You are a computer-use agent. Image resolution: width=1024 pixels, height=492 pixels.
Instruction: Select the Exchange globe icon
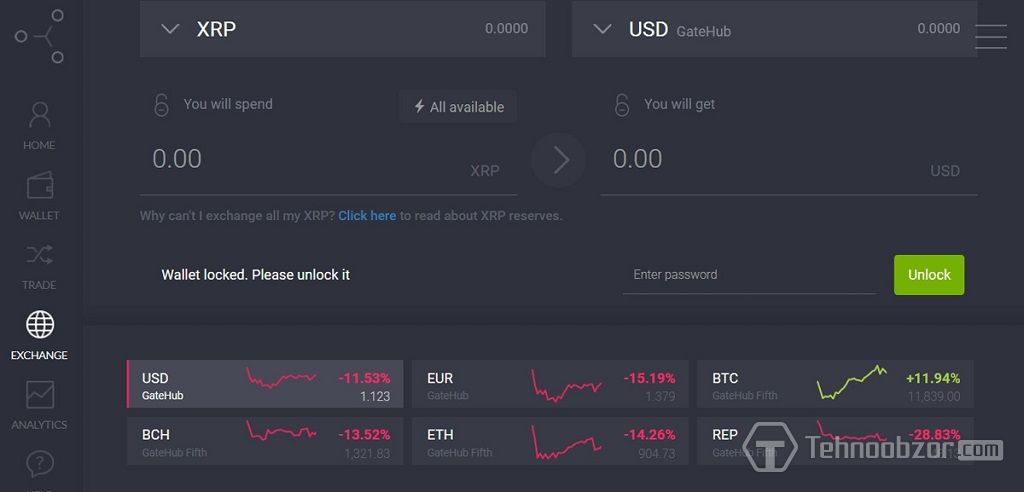(x=40, y=324)
